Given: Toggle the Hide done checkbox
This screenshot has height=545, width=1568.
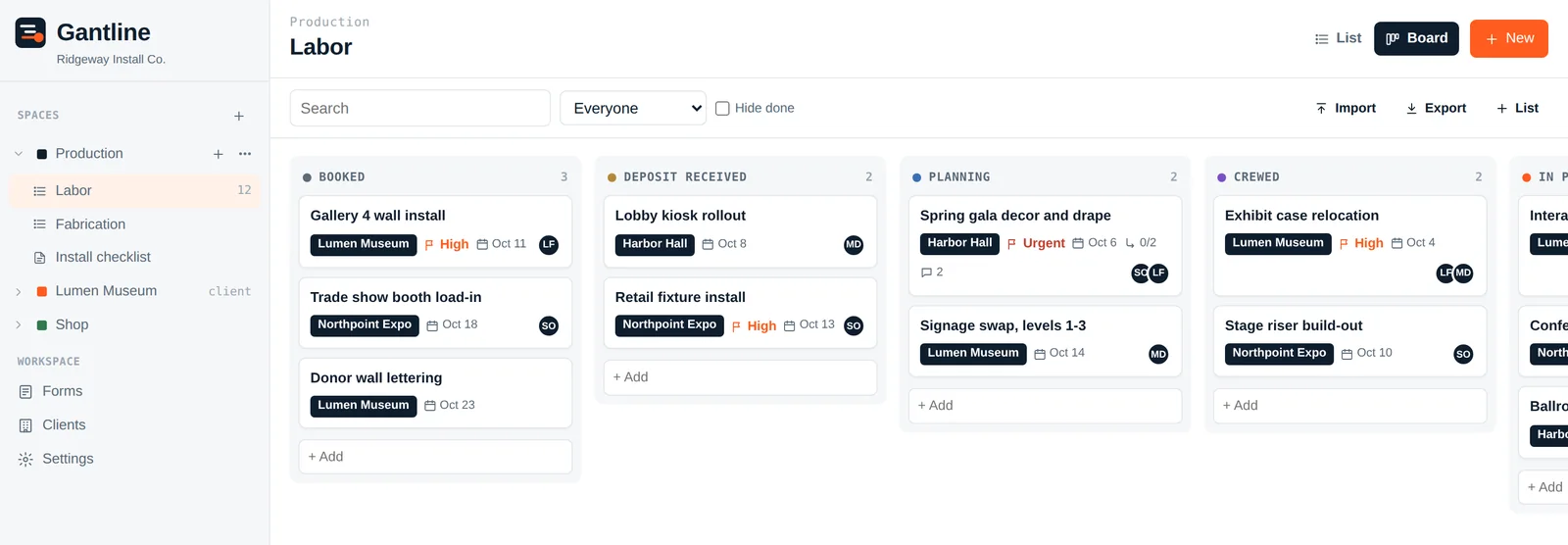Looking at the screenshot, I should coord(722,108).
